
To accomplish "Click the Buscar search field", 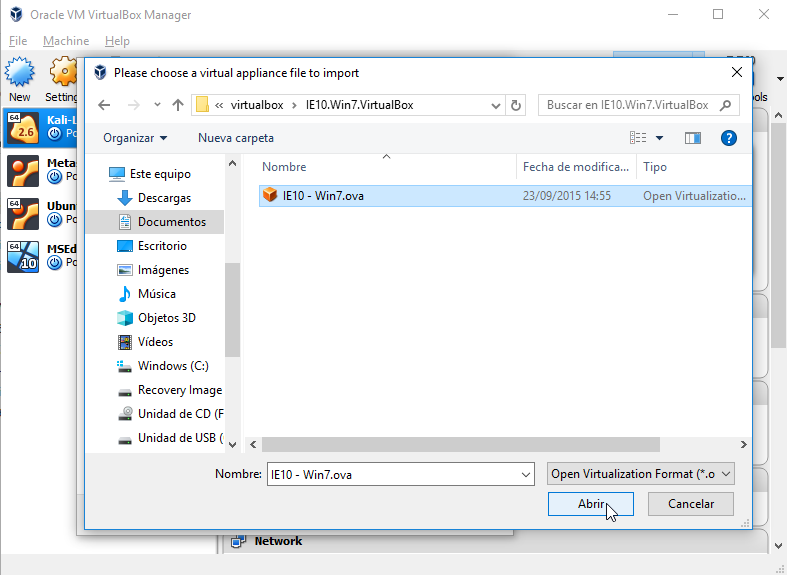I will coord(630,105).
